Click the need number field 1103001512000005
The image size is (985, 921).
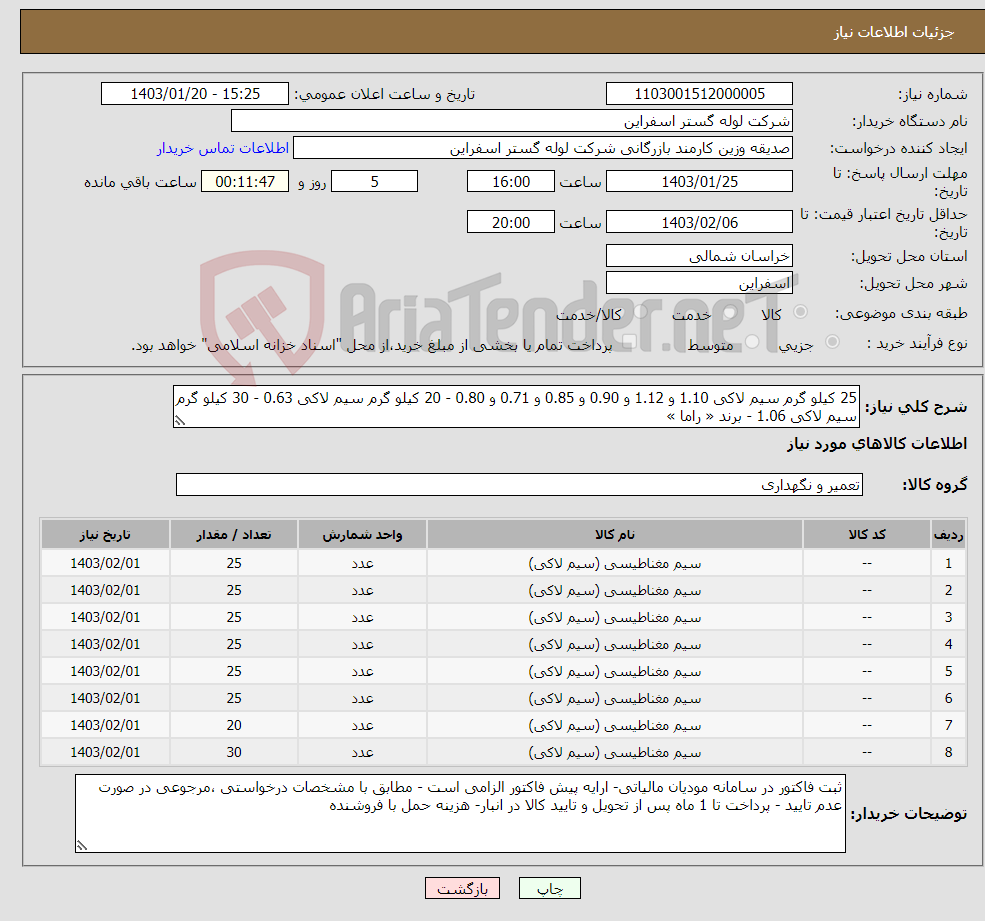pyautogui.click(x=699, y=94)
